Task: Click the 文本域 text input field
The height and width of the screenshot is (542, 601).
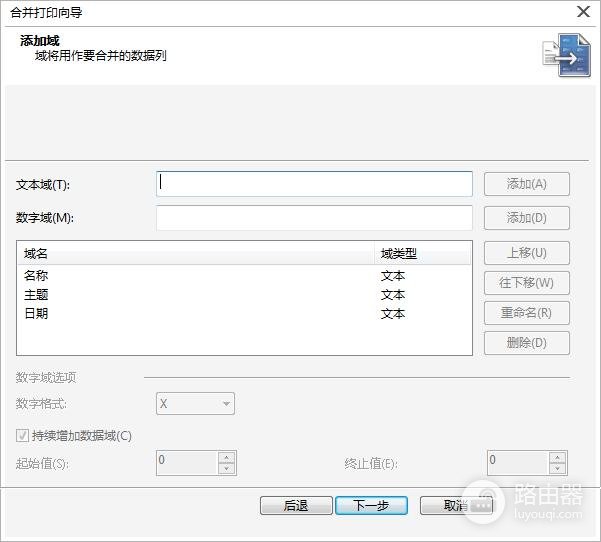Action: [314, 184]
